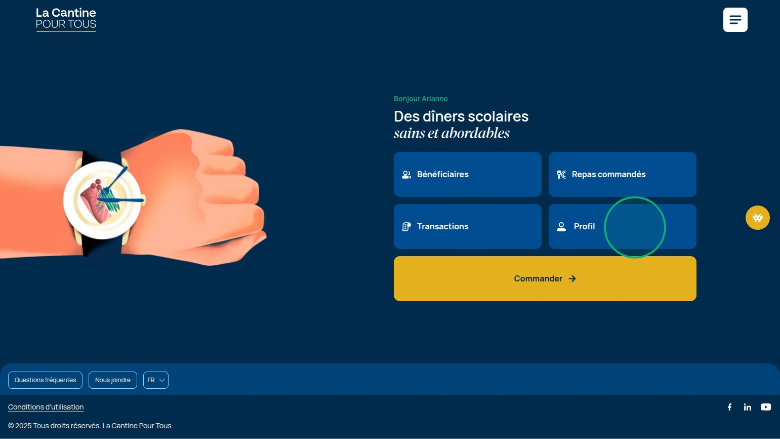Click the cutlery icon beside Repas commandés

coord(561,175)
